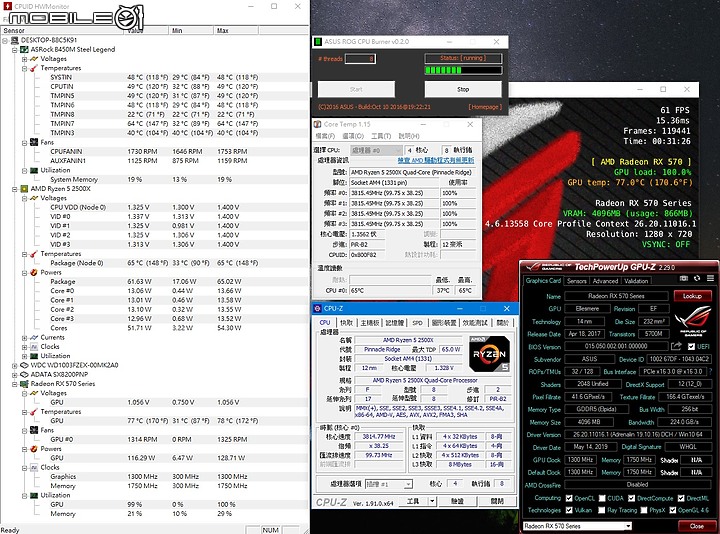Click the Clocks icon under Radeon RX 570
The image size is (720, 534).
34,467
